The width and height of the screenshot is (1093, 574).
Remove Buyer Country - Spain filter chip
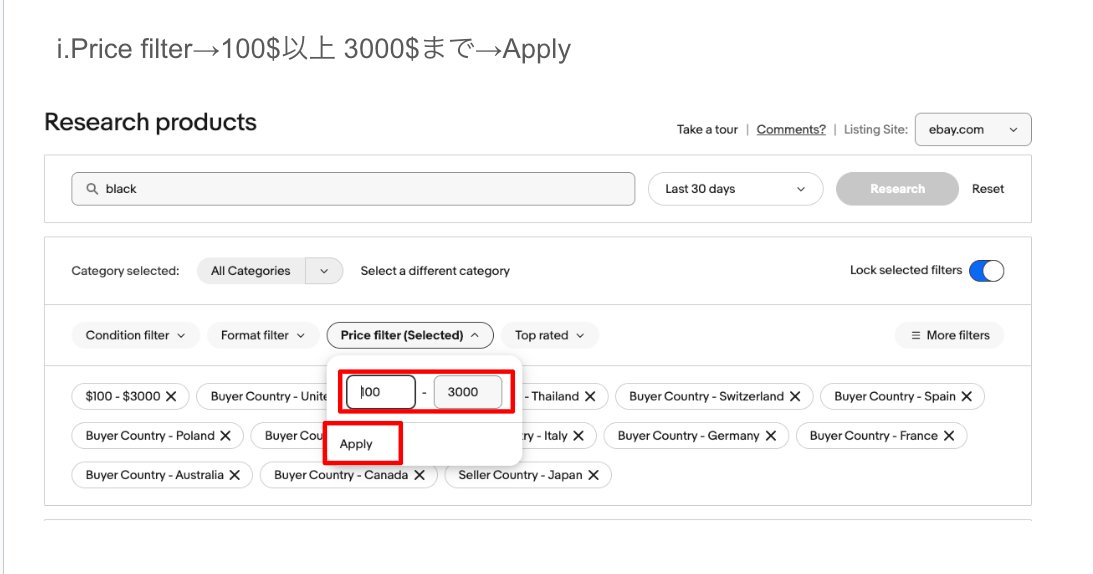pos(967,396)
